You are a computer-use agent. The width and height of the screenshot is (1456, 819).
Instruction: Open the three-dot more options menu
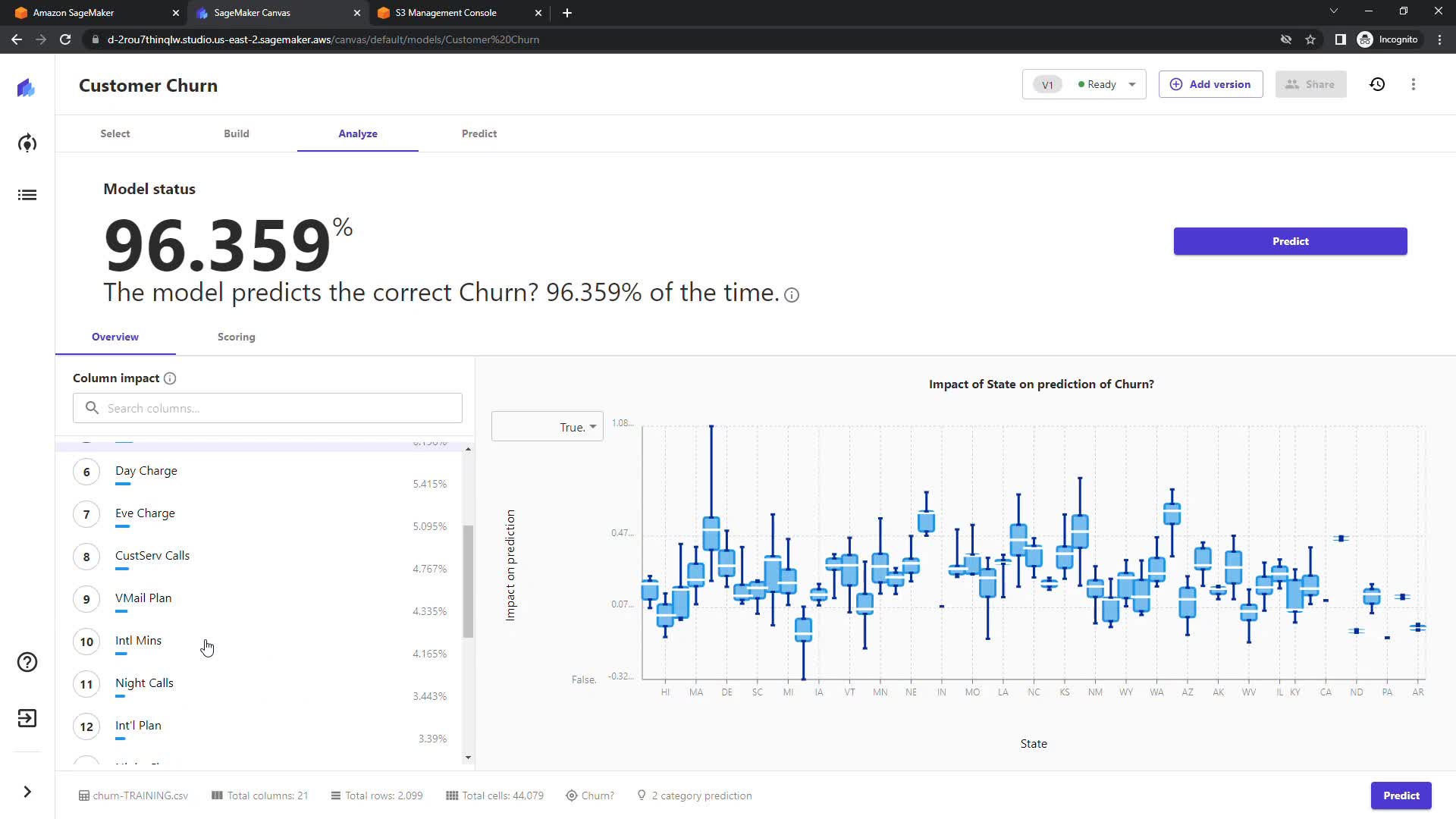[1413, 84]
